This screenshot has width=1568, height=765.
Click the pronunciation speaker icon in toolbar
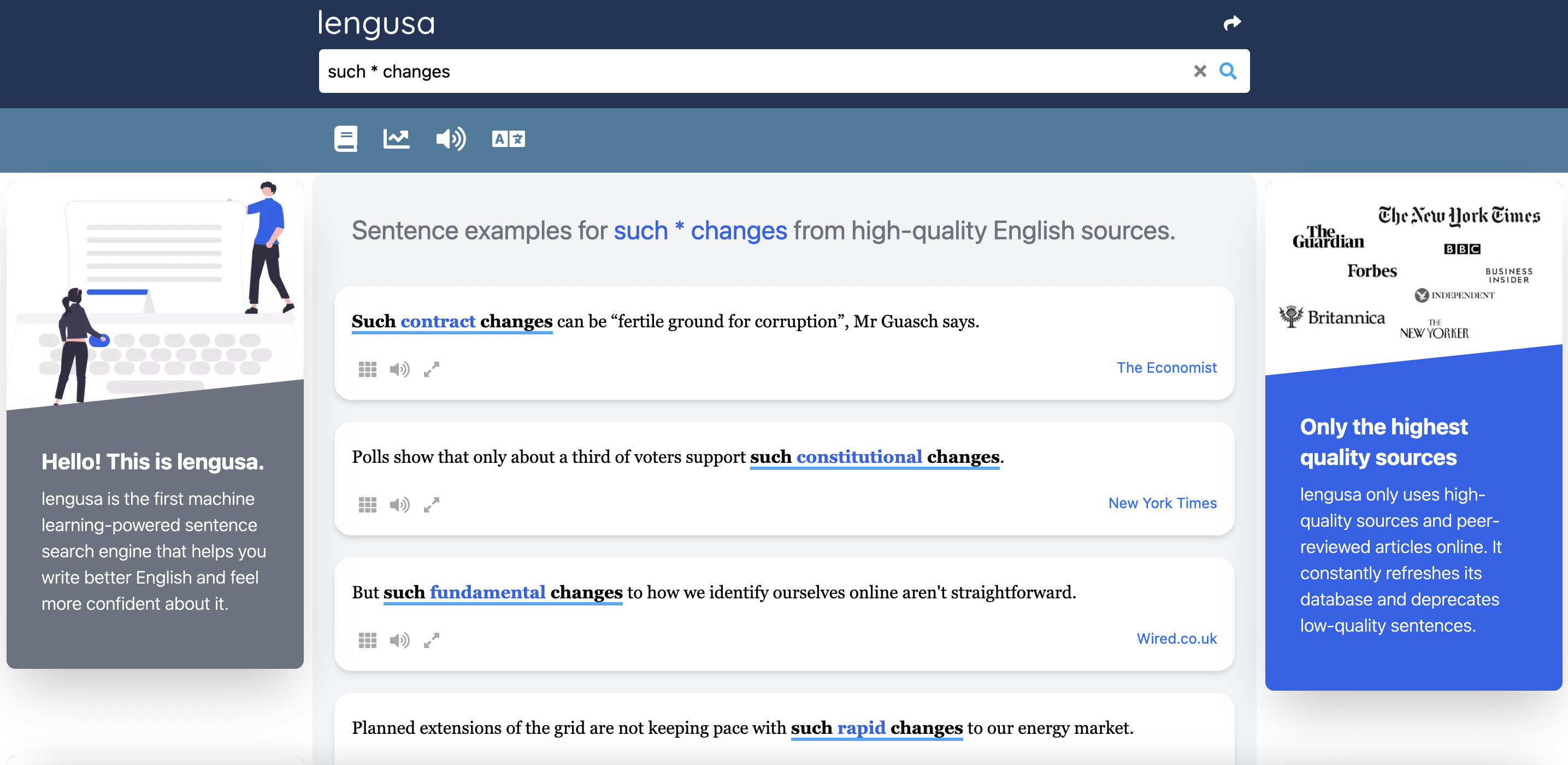click(x=451, y=139)
